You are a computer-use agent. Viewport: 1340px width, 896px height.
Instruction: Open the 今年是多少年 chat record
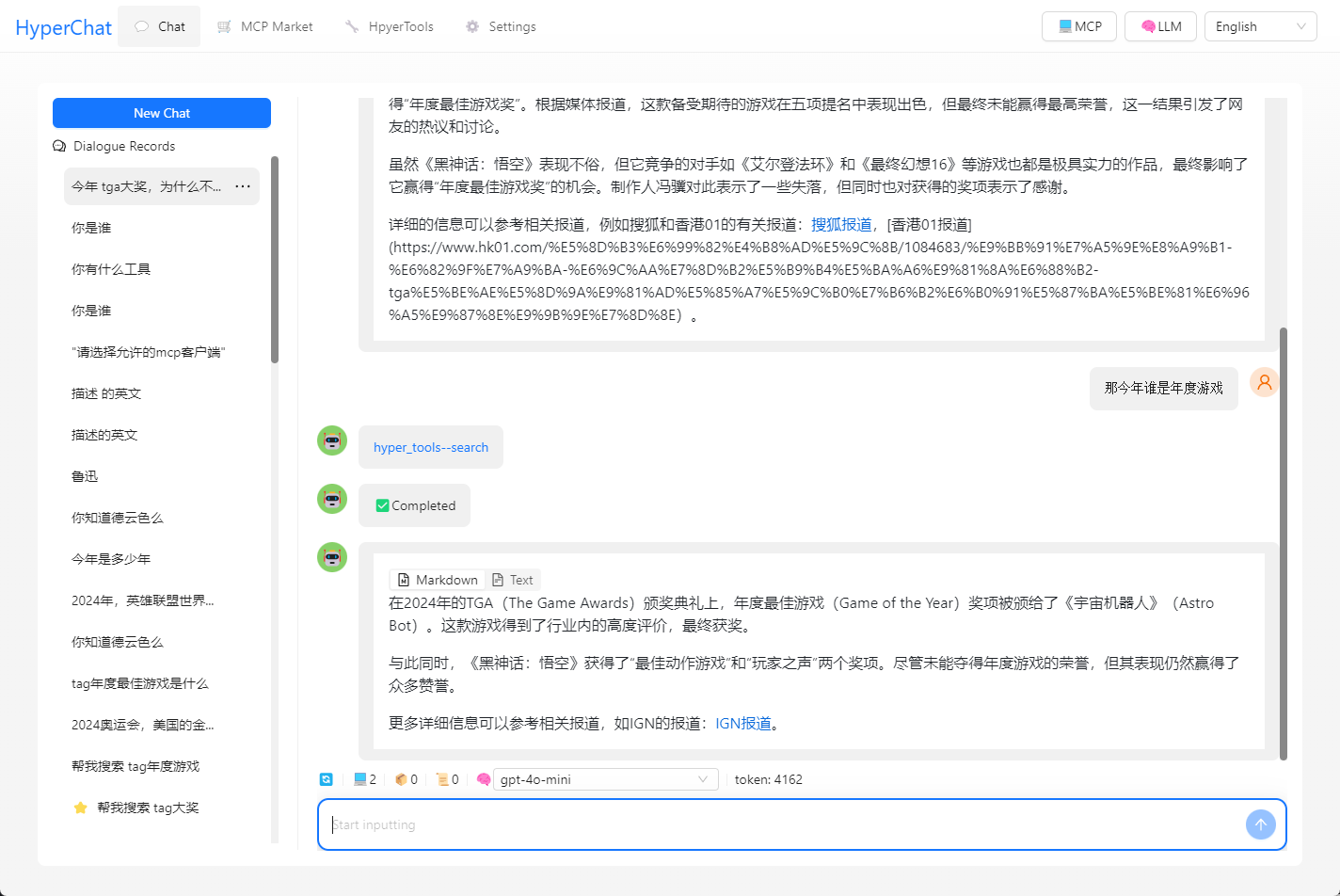coord(162,559)
